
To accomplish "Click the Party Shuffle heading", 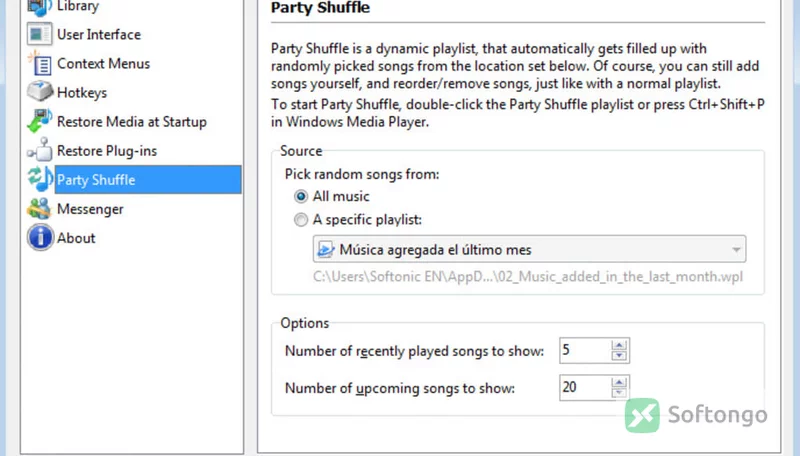I will [320, 8].
